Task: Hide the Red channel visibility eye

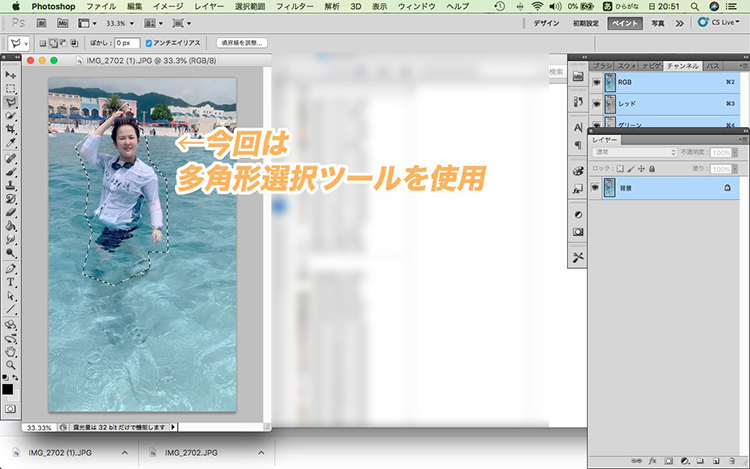Action: pos(596,104)
